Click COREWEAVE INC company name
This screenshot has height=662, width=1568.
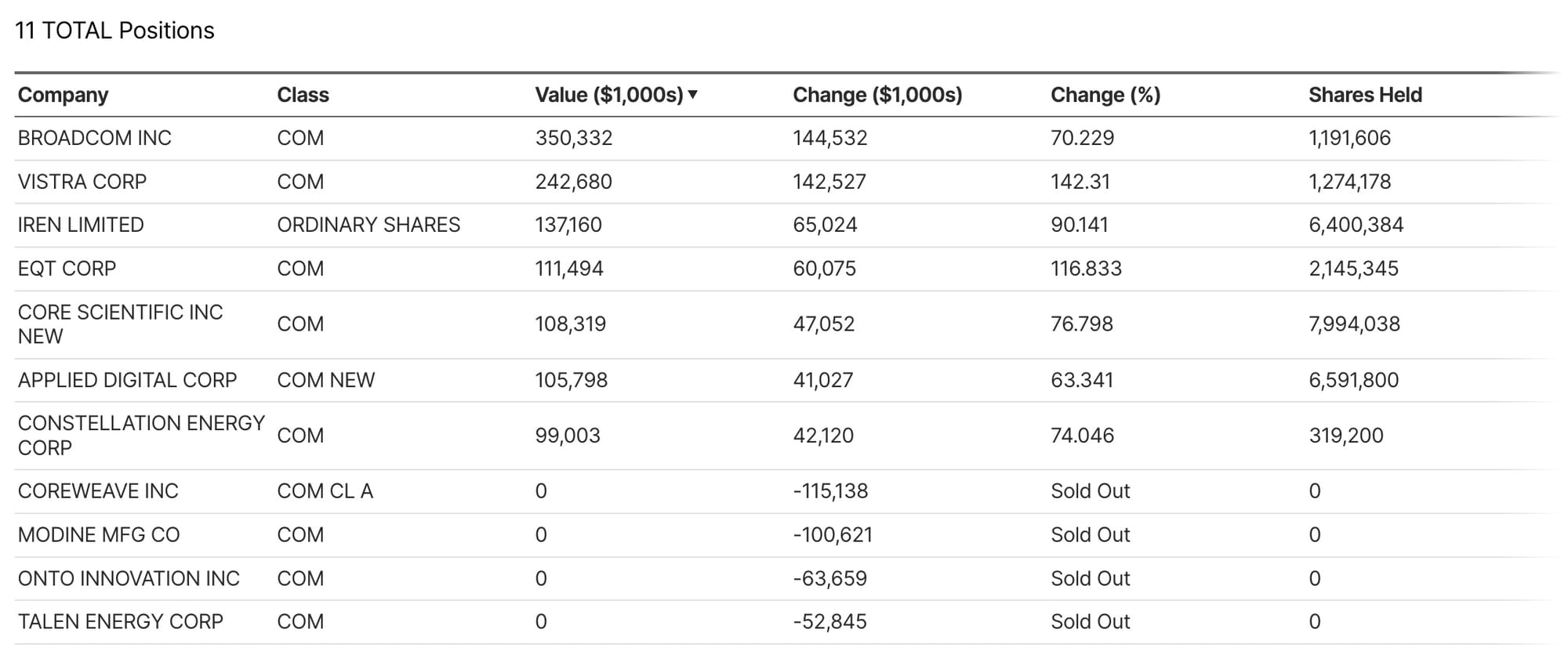click(x=98, y=491)
